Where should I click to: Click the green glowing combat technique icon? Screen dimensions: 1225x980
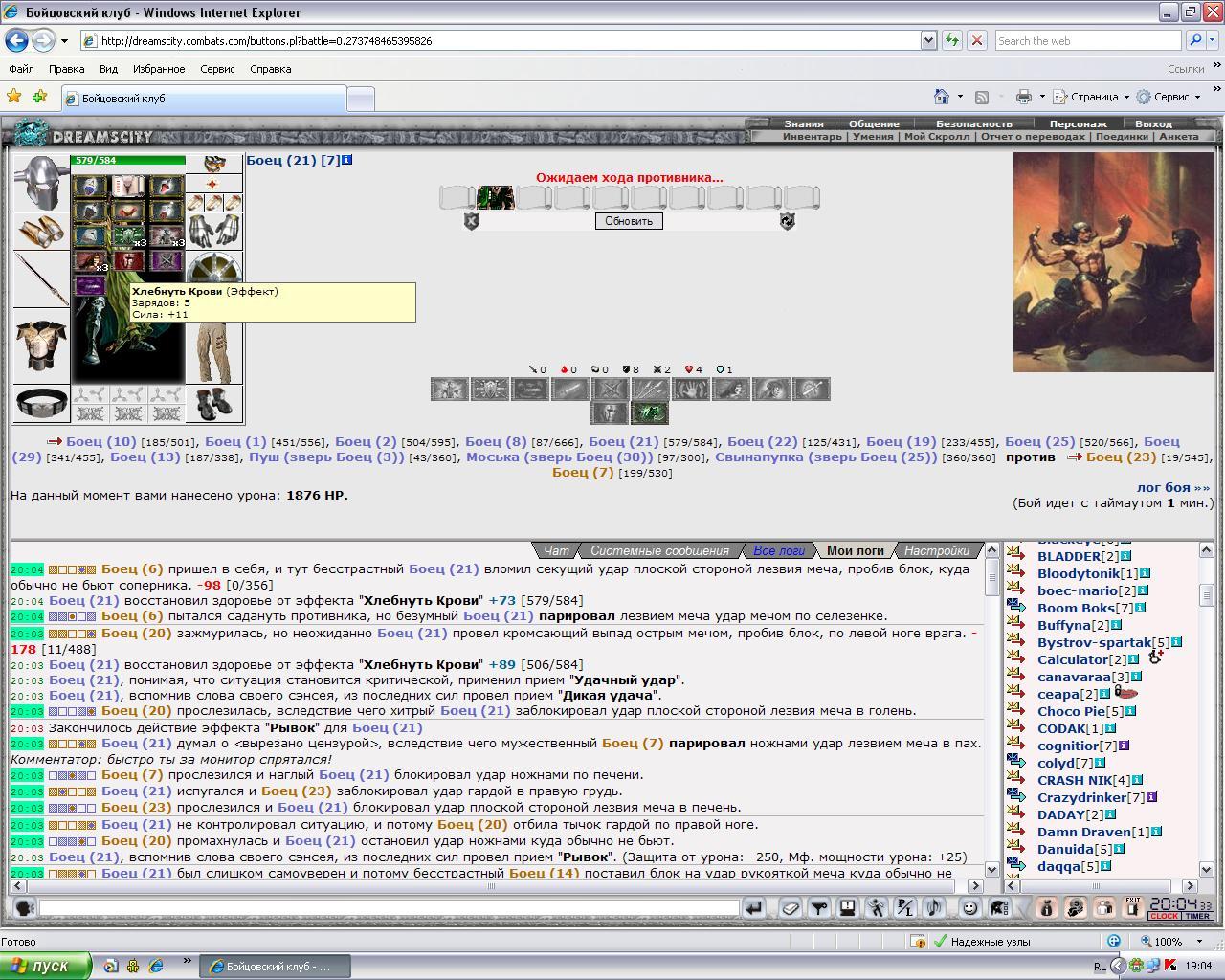[x=650, y=413]
